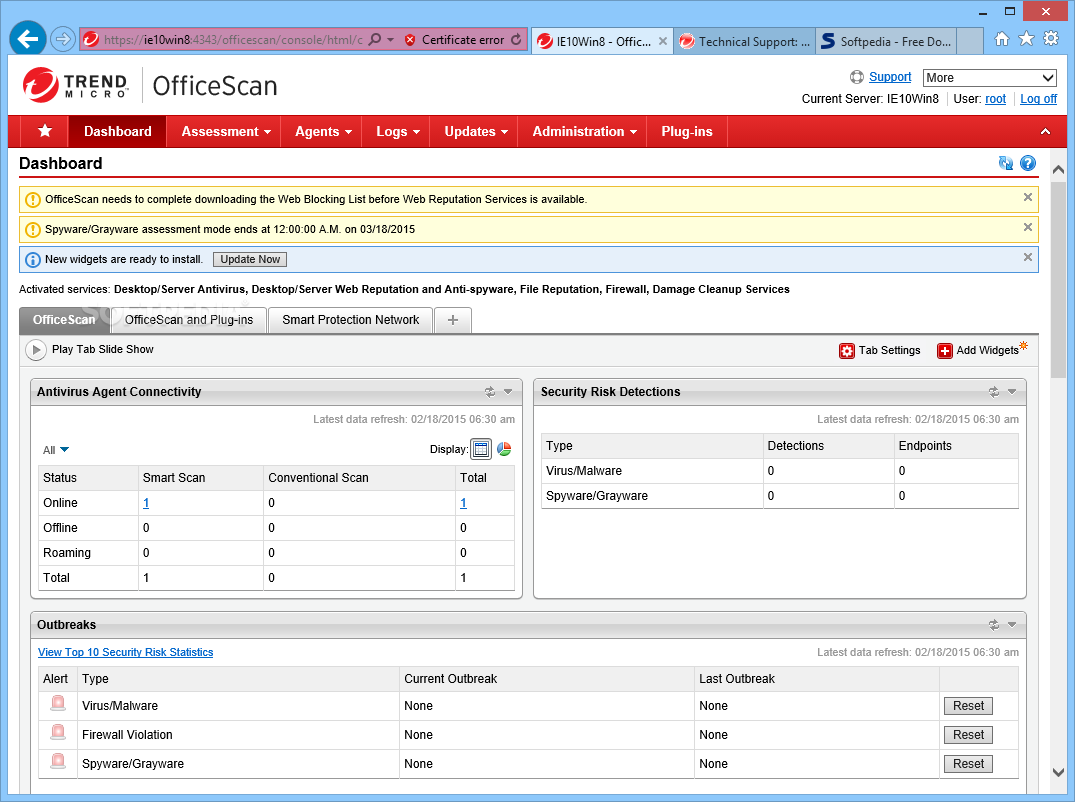Expand the Agents menu
1075x802 pixels.
click(x=323, y=132)
